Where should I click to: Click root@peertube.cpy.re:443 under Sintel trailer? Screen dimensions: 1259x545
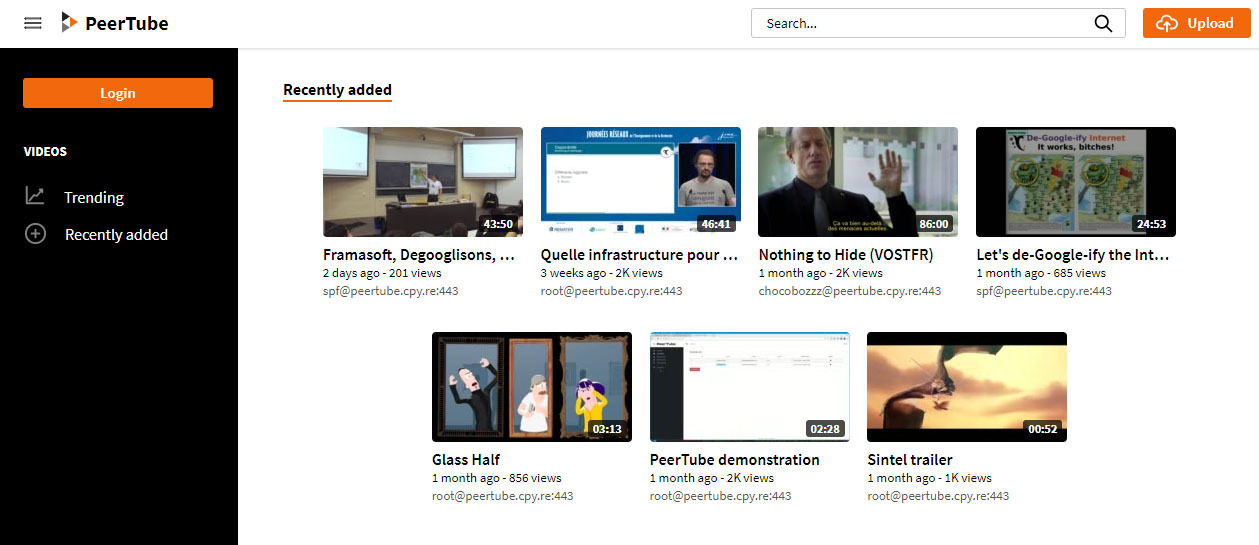pyautogui.click(x=938, y=496)
